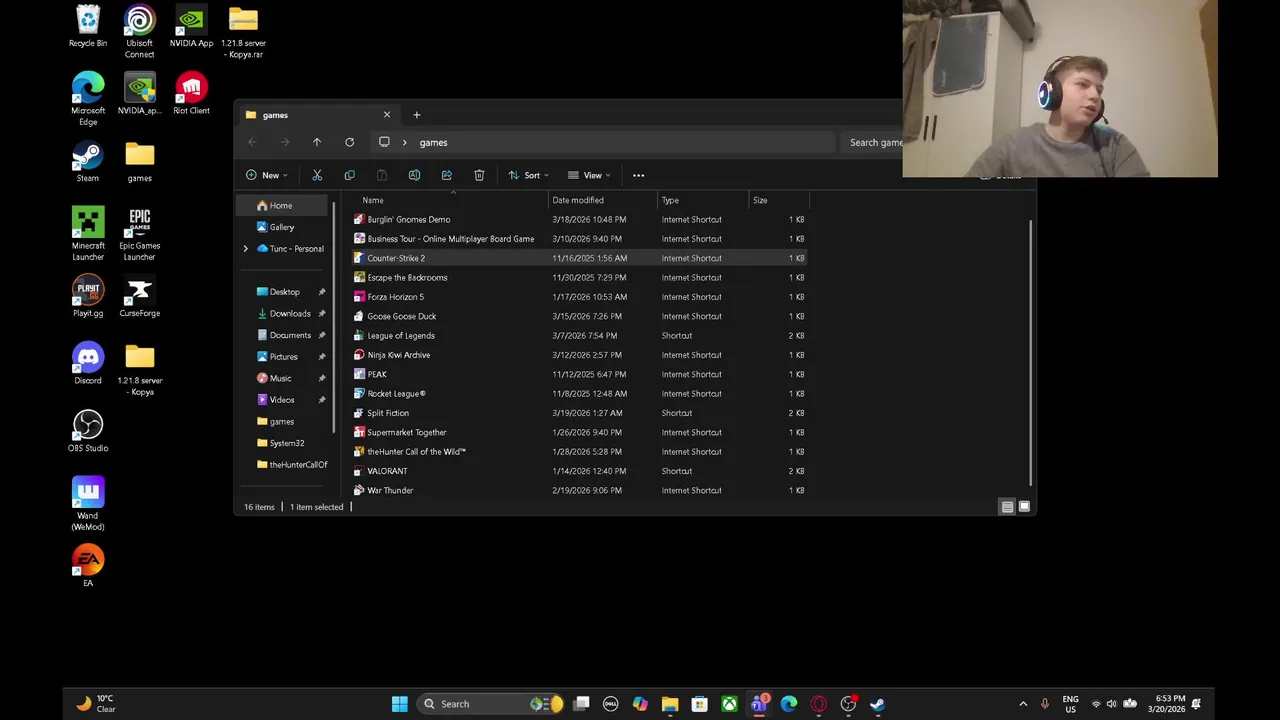
Task: Select 1.21.8 server Kopya.rar desktop file
Action: click(243, 32)
